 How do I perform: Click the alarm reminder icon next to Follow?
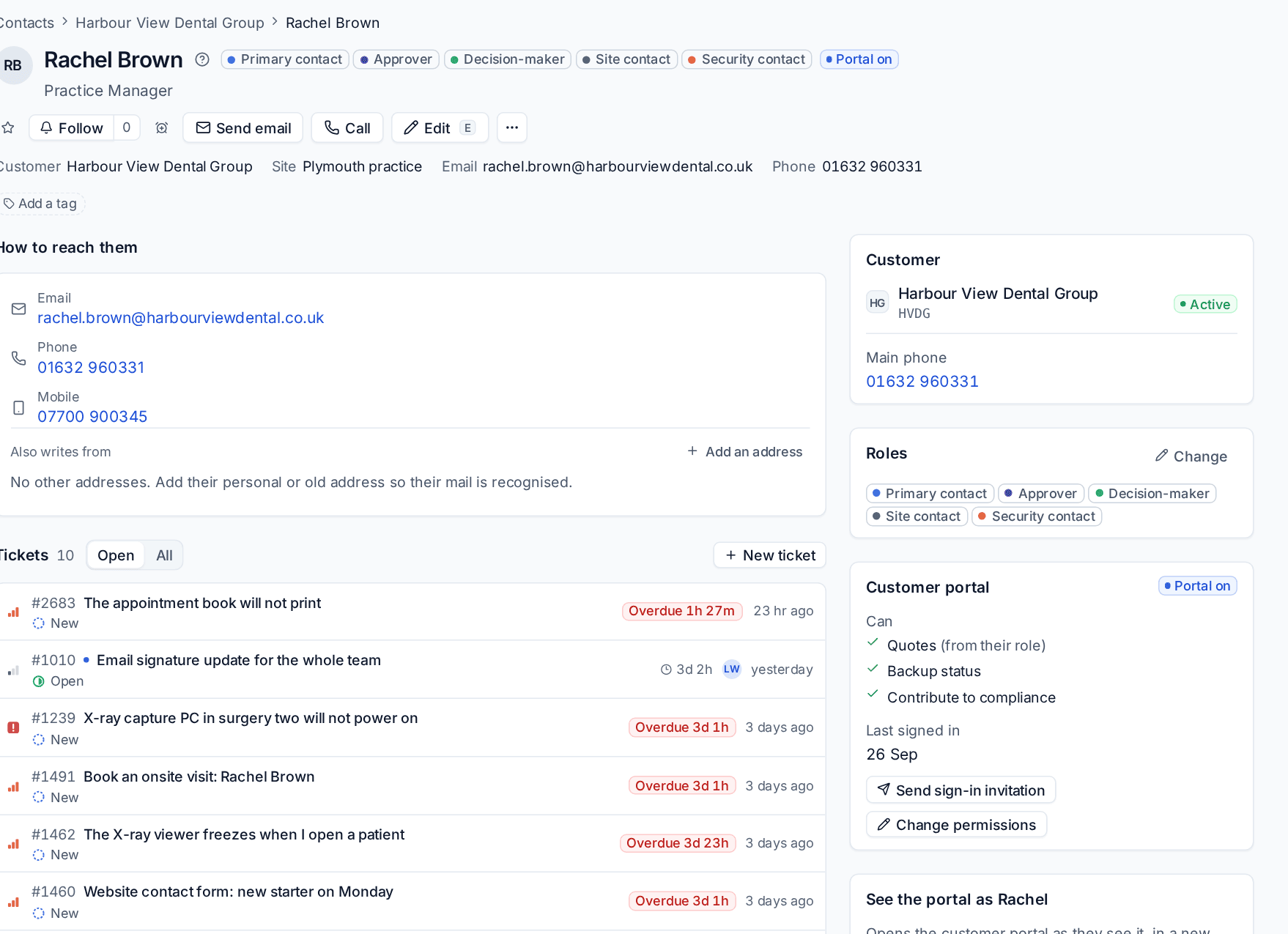[162, 128]
